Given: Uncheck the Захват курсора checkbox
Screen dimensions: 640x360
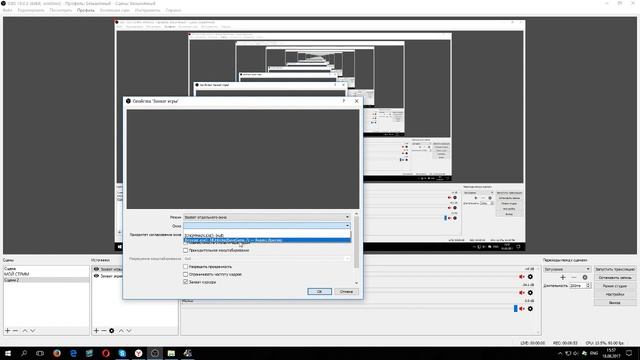Looking at the screenshot, I should [x=186, y=282].
